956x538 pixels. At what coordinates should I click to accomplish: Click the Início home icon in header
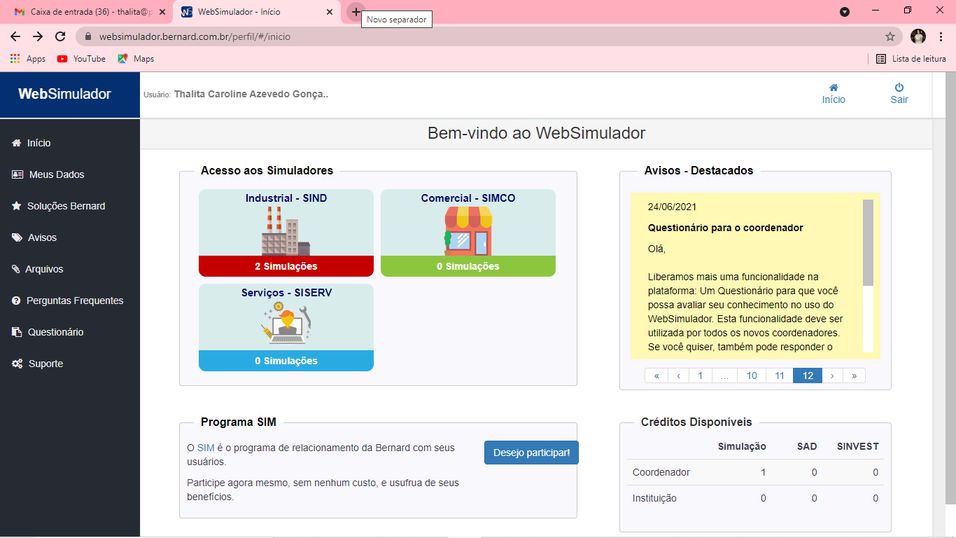pos(833,88)
